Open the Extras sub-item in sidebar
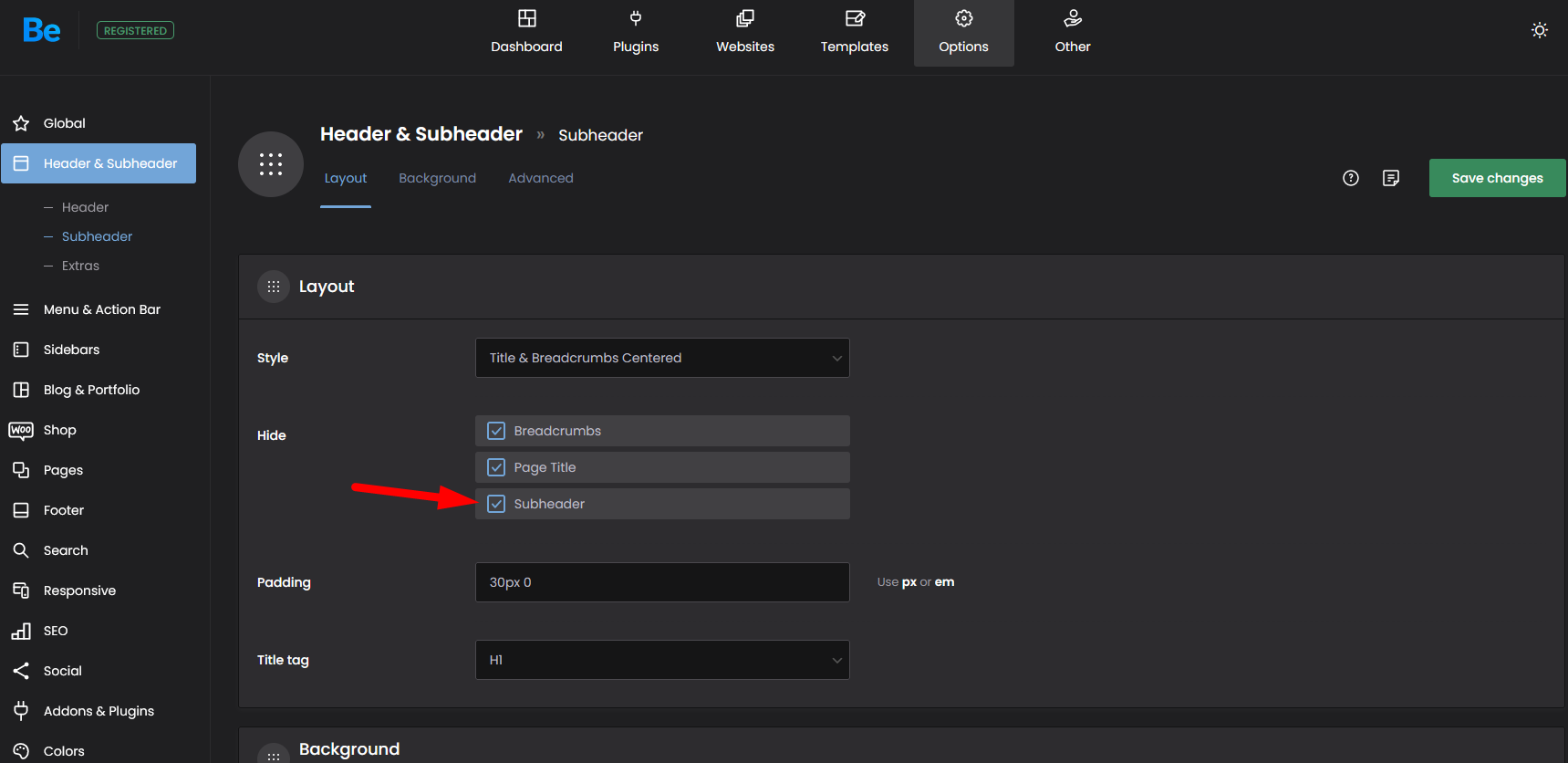 [80, 266]
